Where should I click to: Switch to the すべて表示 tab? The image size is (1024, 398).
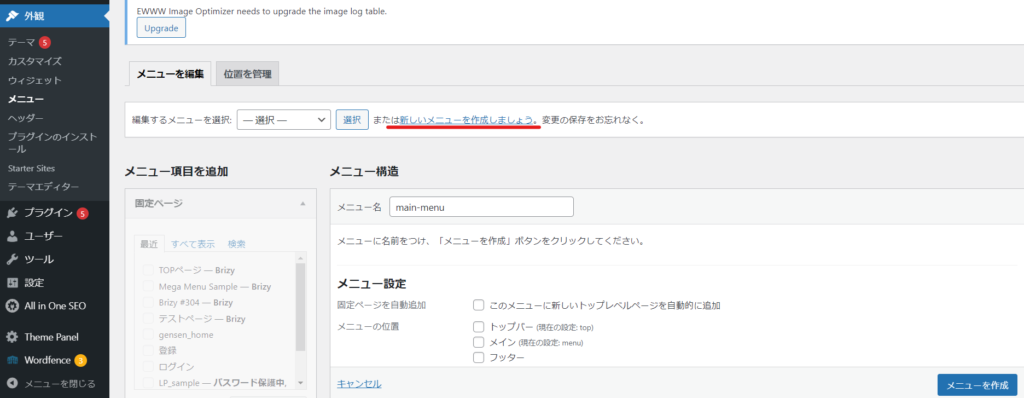193,244
